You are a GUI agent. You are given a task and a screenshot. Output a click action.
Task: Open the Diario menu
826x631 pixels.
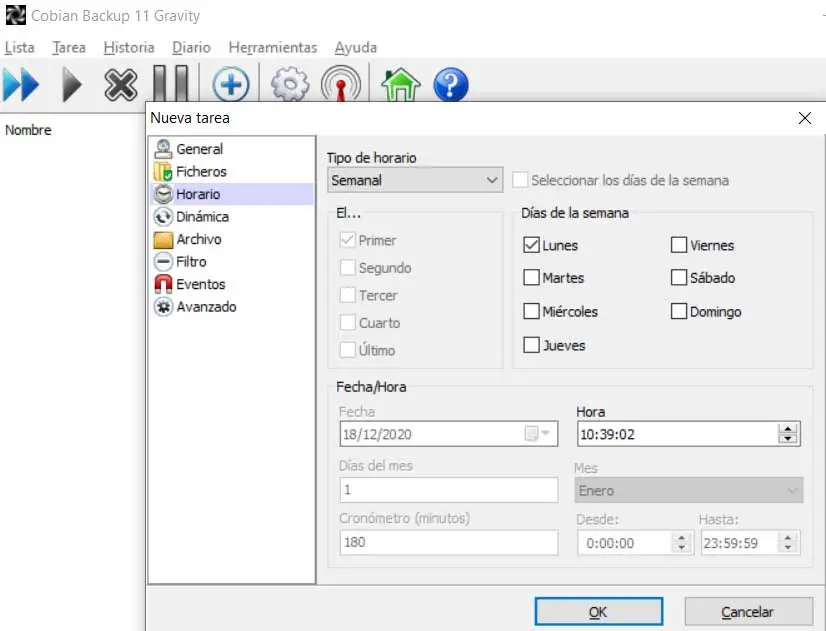191,47
